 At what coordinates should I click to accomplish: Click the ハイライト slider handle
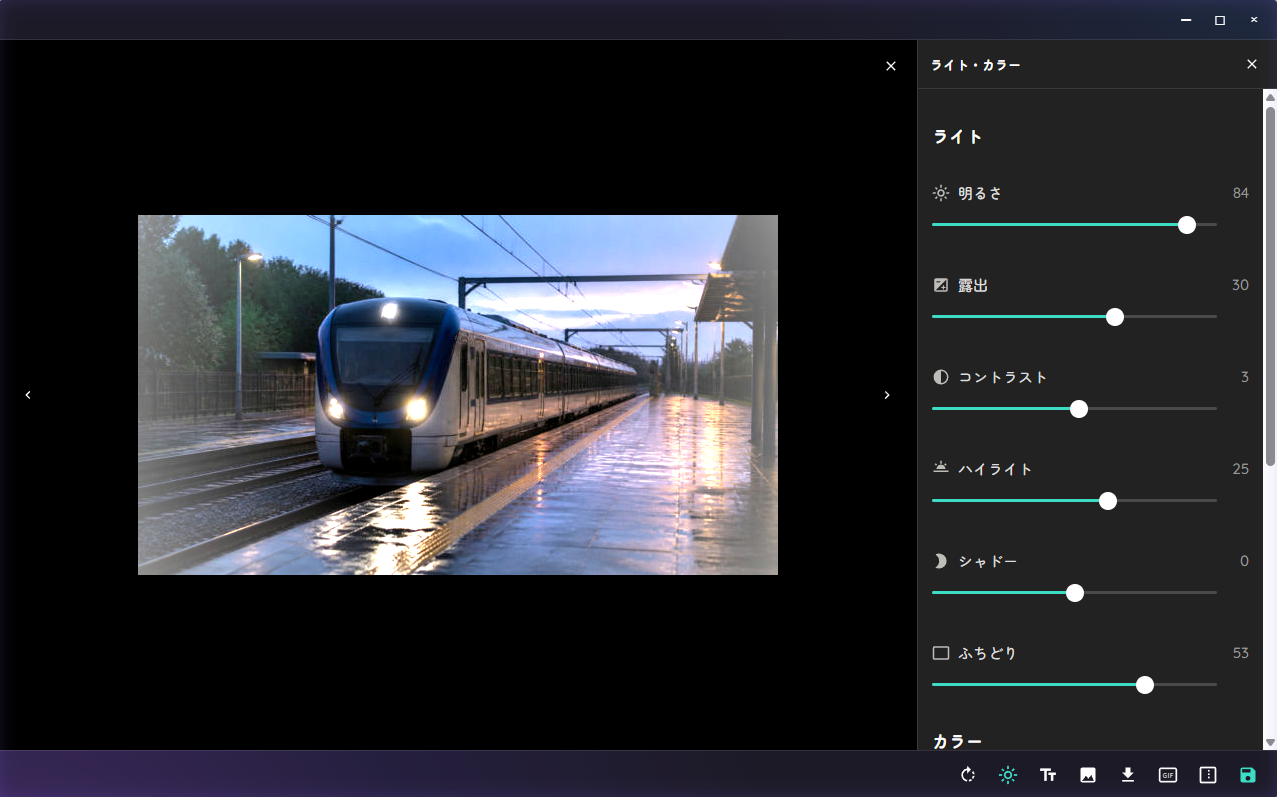pos(1108,501)
